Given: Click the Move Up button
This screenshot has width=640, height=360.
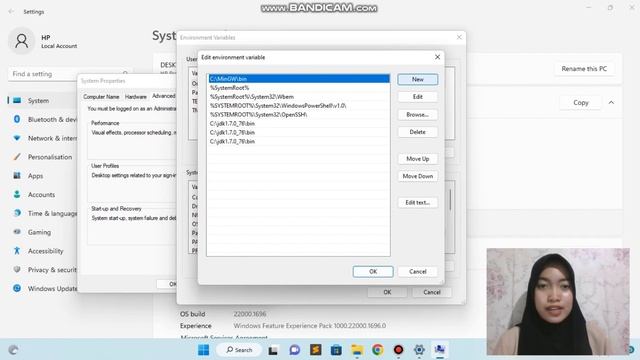Looking at the screenshot, I should pos(418,159).
